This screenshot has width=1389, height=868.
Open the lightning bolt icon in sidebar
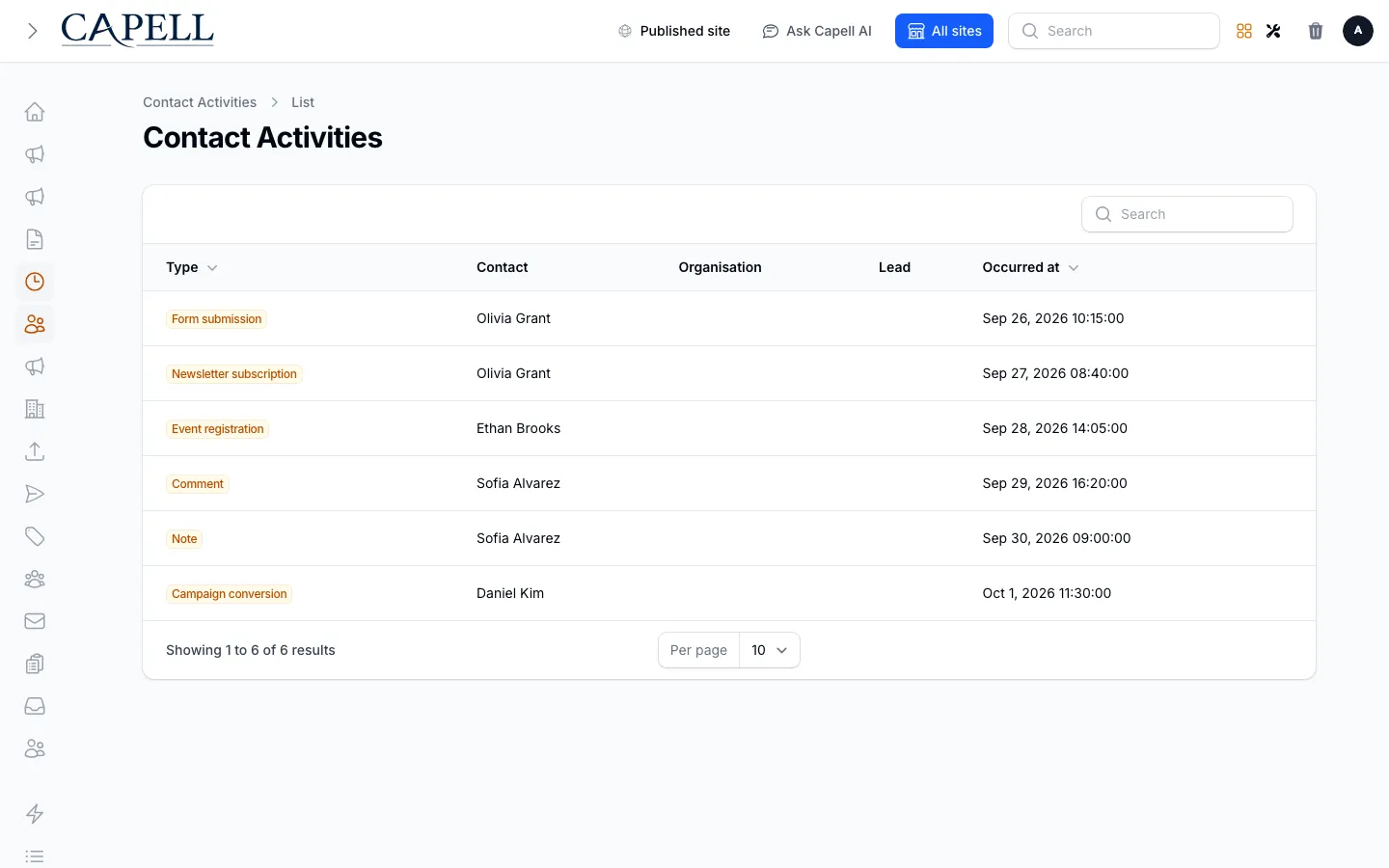click(35, 814)
